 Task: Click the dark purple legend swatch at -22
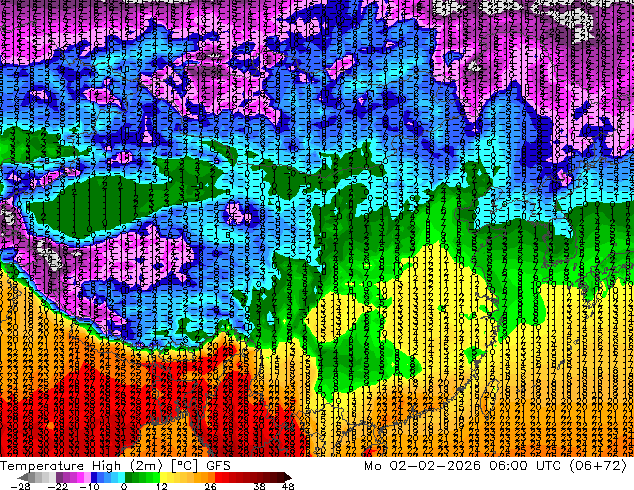(59, 477)
